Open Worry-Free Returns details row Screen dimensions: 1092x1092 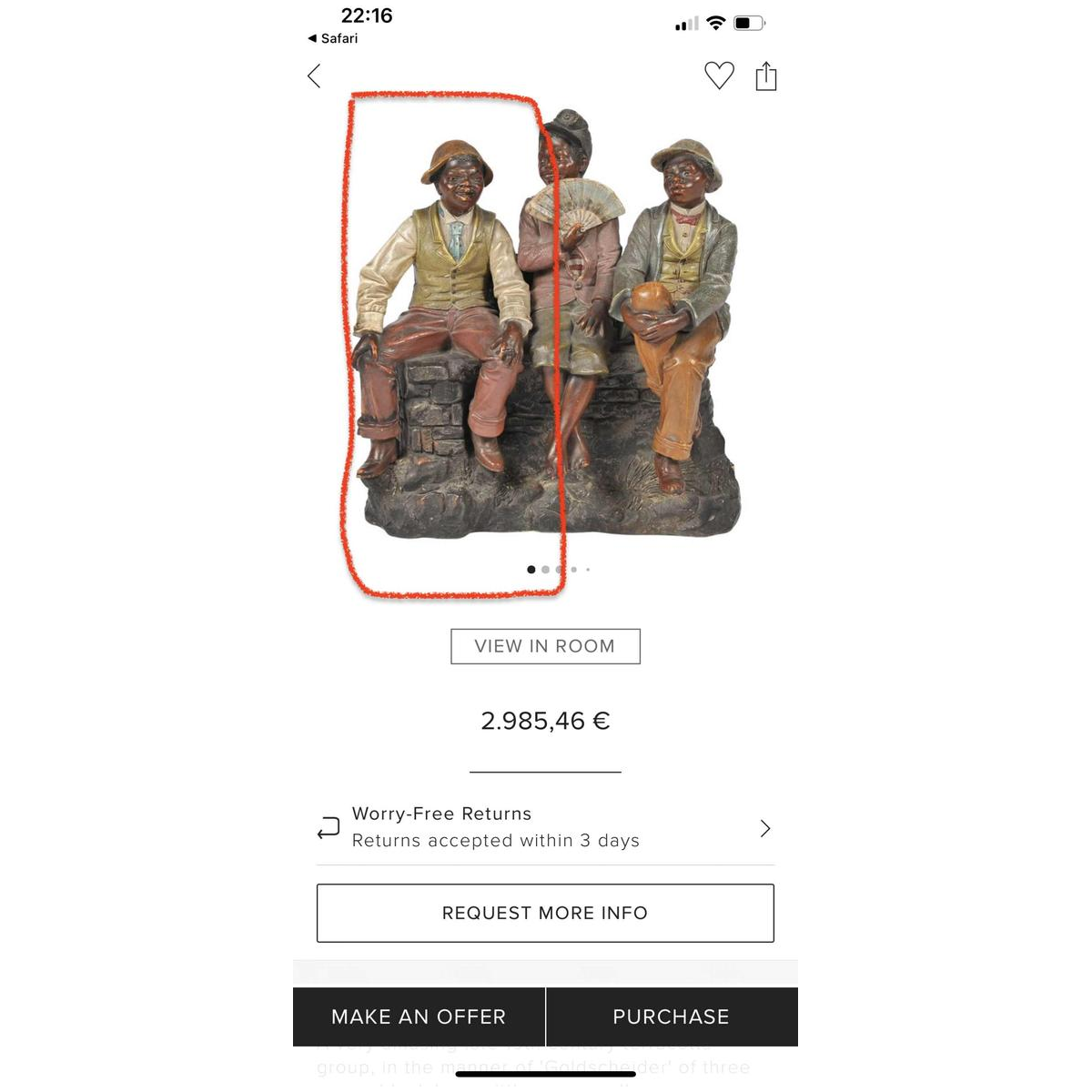545,827
